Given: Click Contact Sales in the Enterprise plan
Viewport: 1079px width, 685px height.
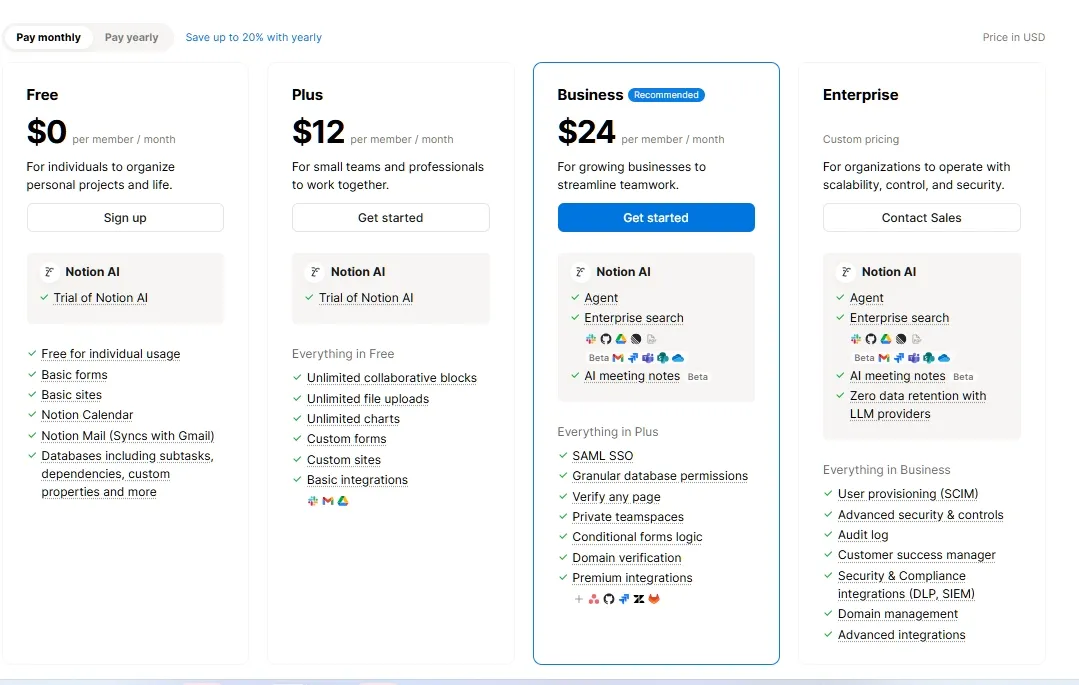Looking at the screenshot, I should (x=921, y=217).
